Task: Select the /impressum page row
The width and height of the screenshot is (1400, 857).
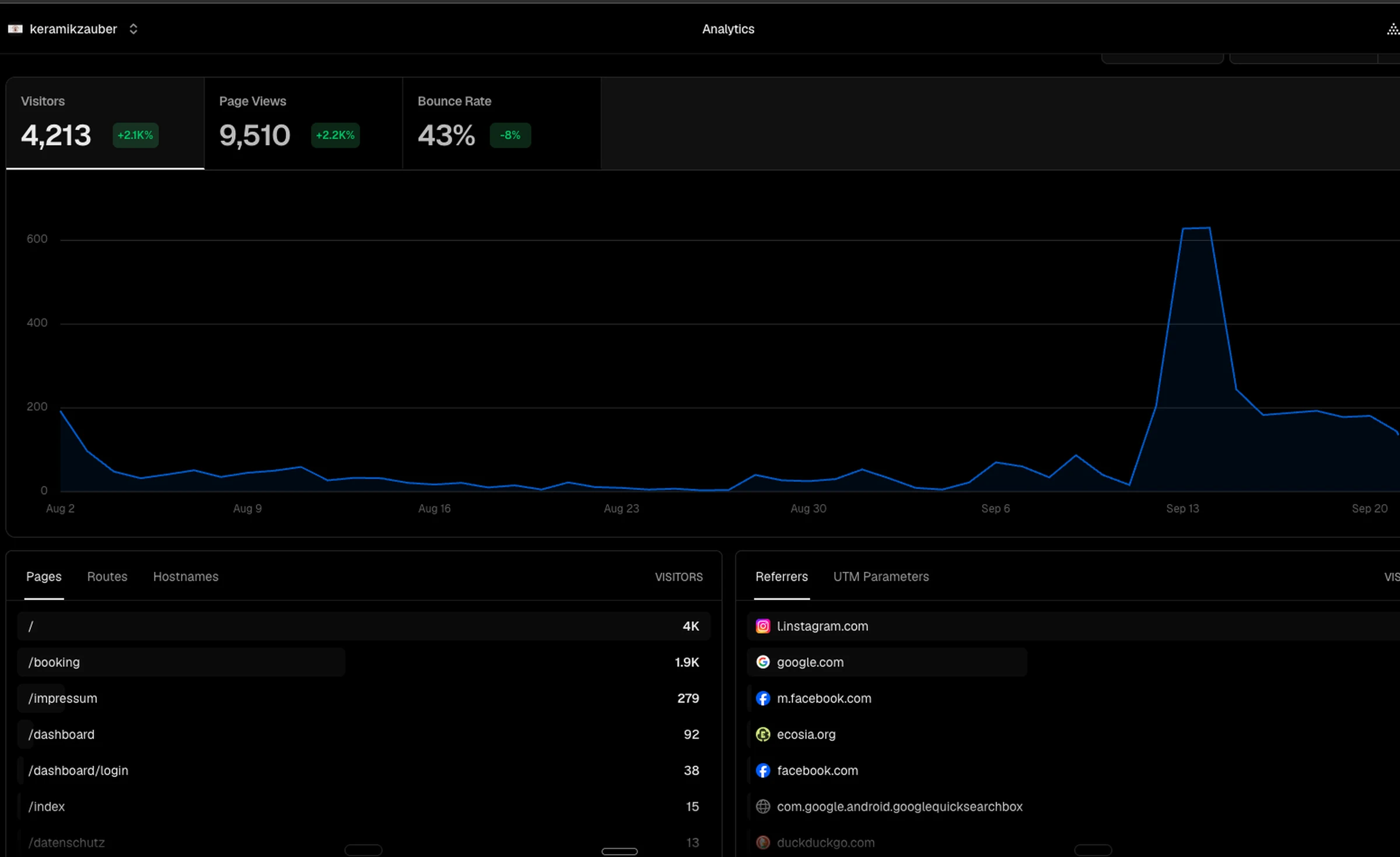Action: point(364,698)
